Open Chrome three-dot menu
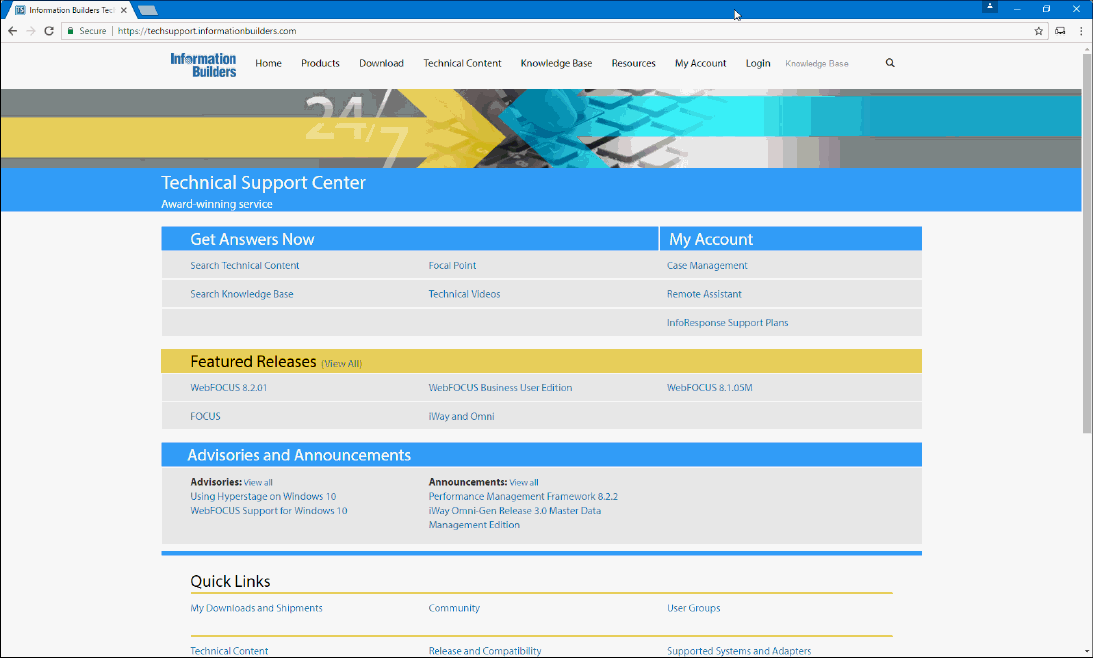The height and width of the screenshot is (658, 1093). [x=1081, y=31]
